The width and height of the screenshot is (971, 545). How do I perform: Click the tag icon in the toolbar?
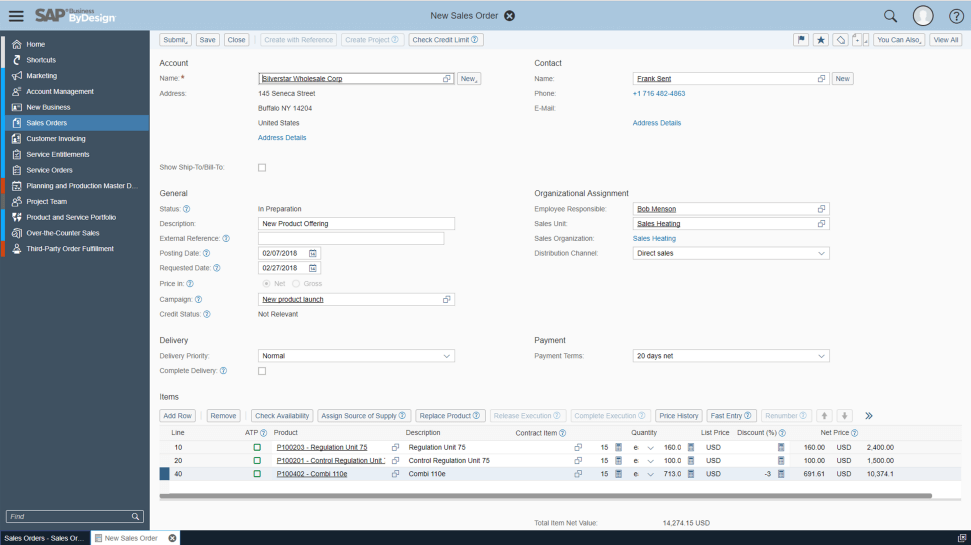coord(841,40)
